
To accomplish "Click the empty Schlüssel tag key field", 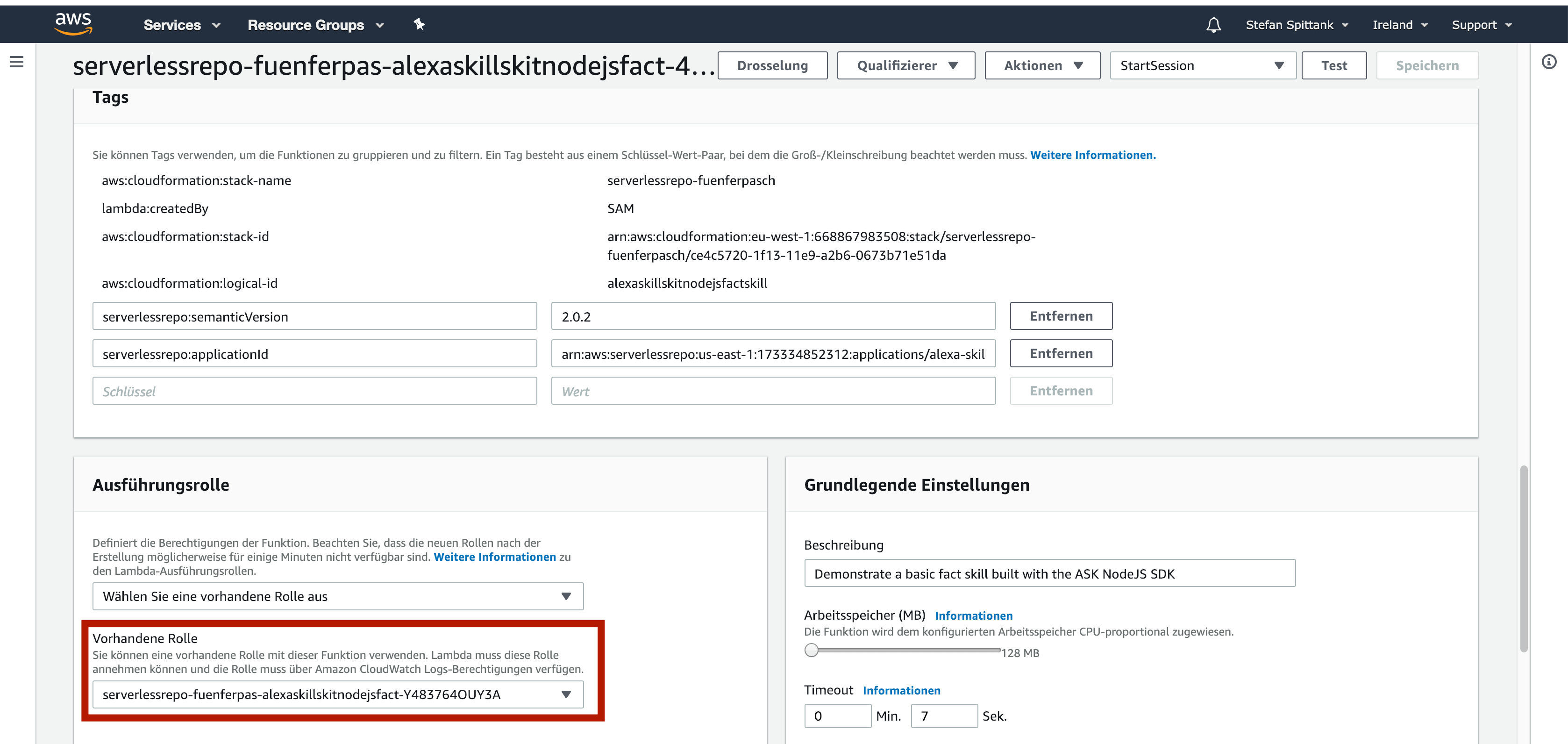I will [314, 391].
